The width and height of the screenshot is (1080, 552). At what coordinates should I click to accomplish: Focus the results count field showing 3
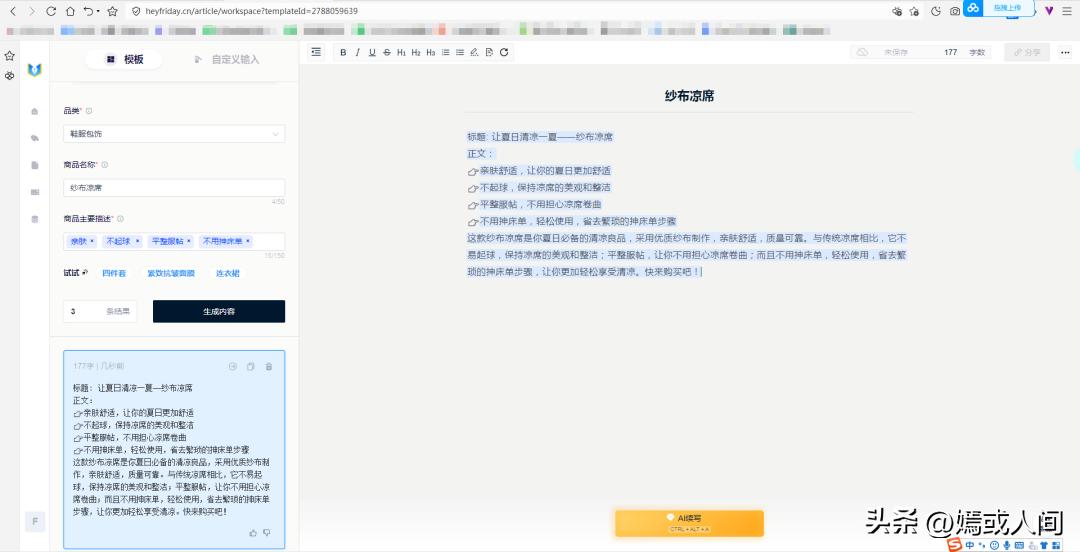pos(100,311)
